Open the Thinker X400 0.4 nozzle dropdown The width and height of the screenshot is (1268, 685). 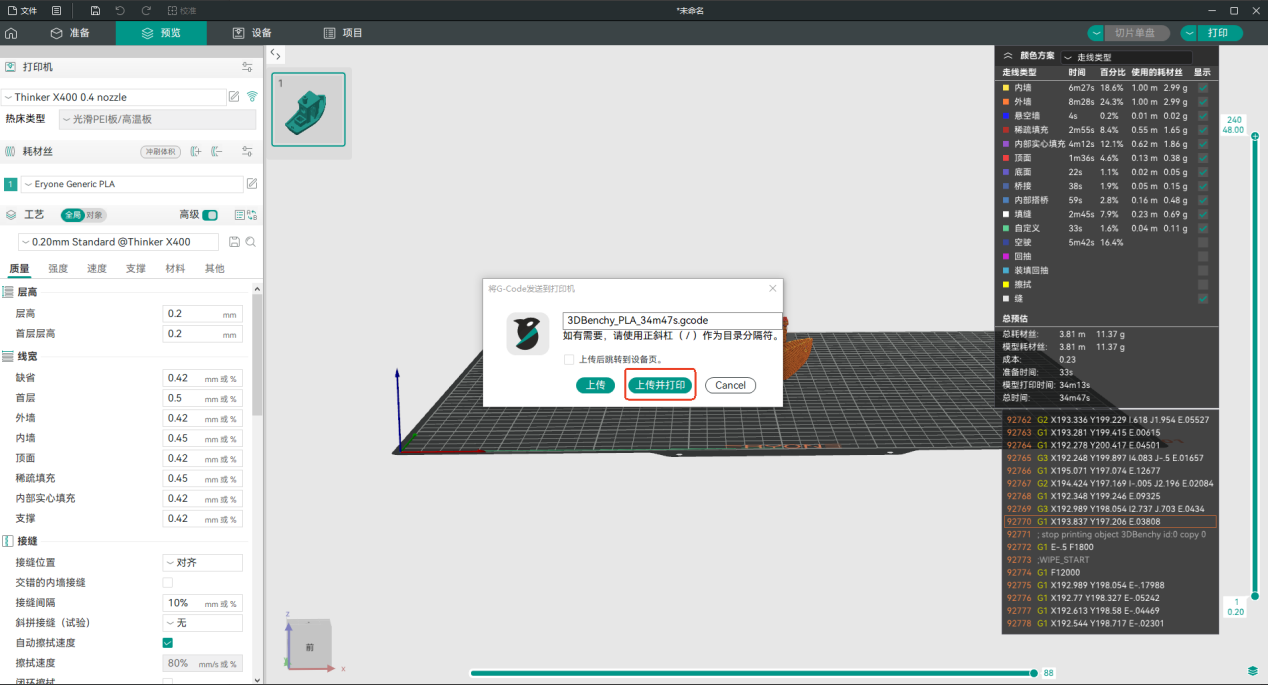click(x=114, y=97)
